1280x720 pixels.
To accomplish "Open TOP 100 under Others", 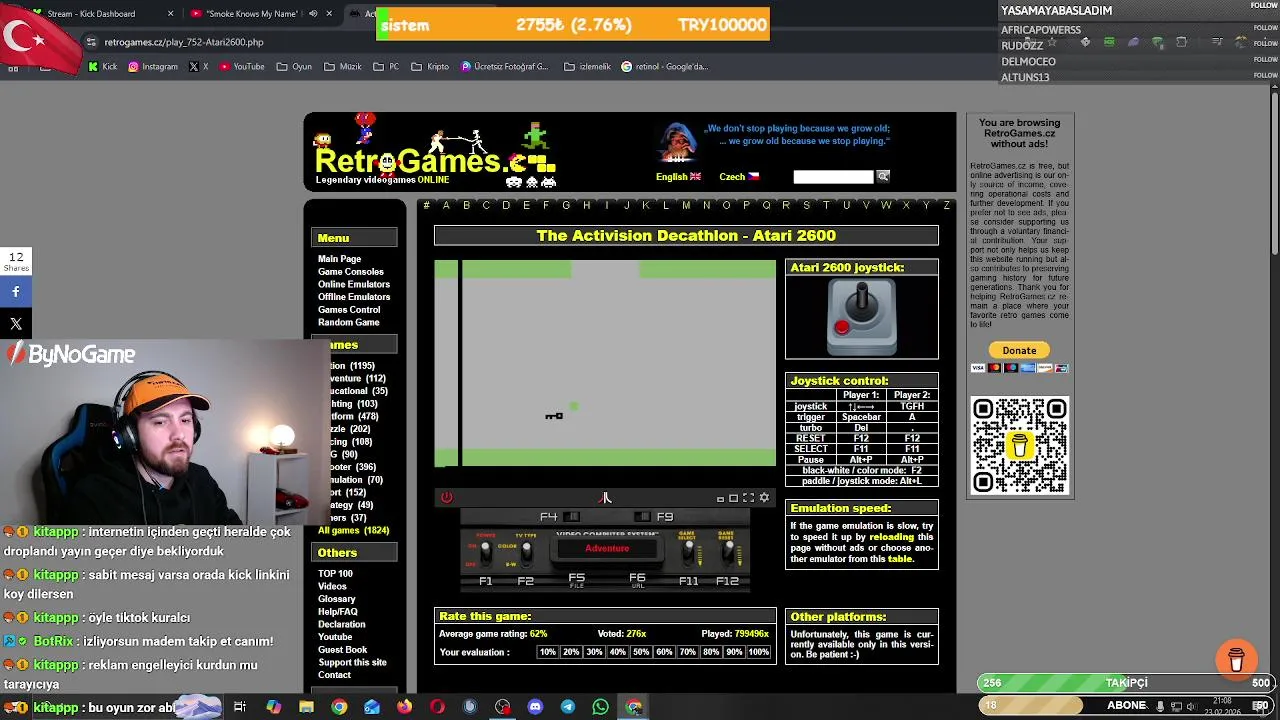I will tap(335, 574).
